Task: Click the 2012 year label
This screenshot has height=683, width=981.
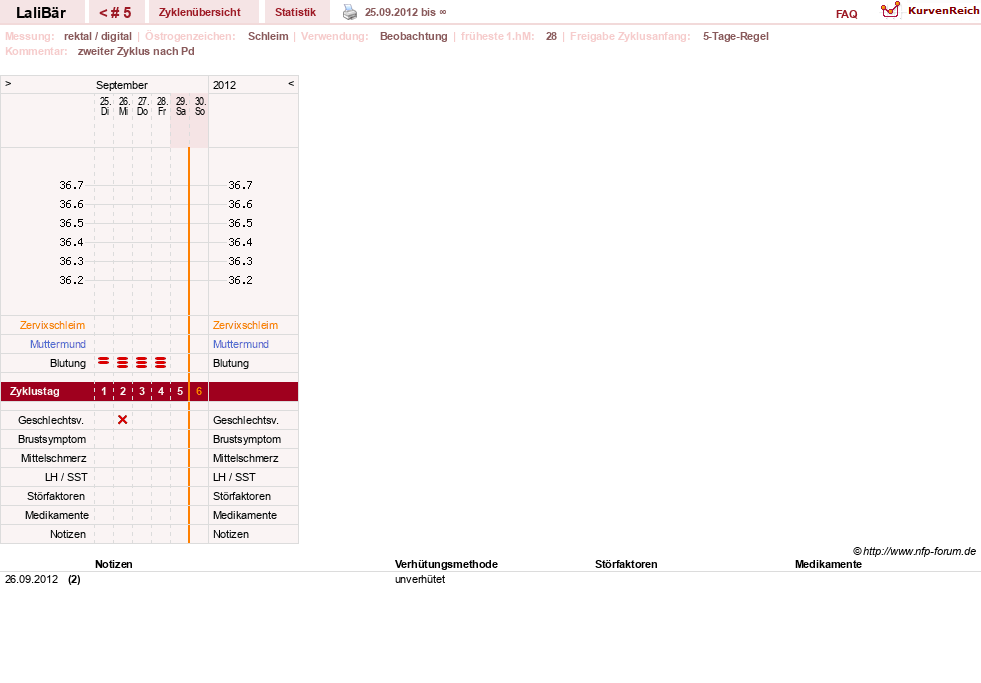Action: [224, 85]
